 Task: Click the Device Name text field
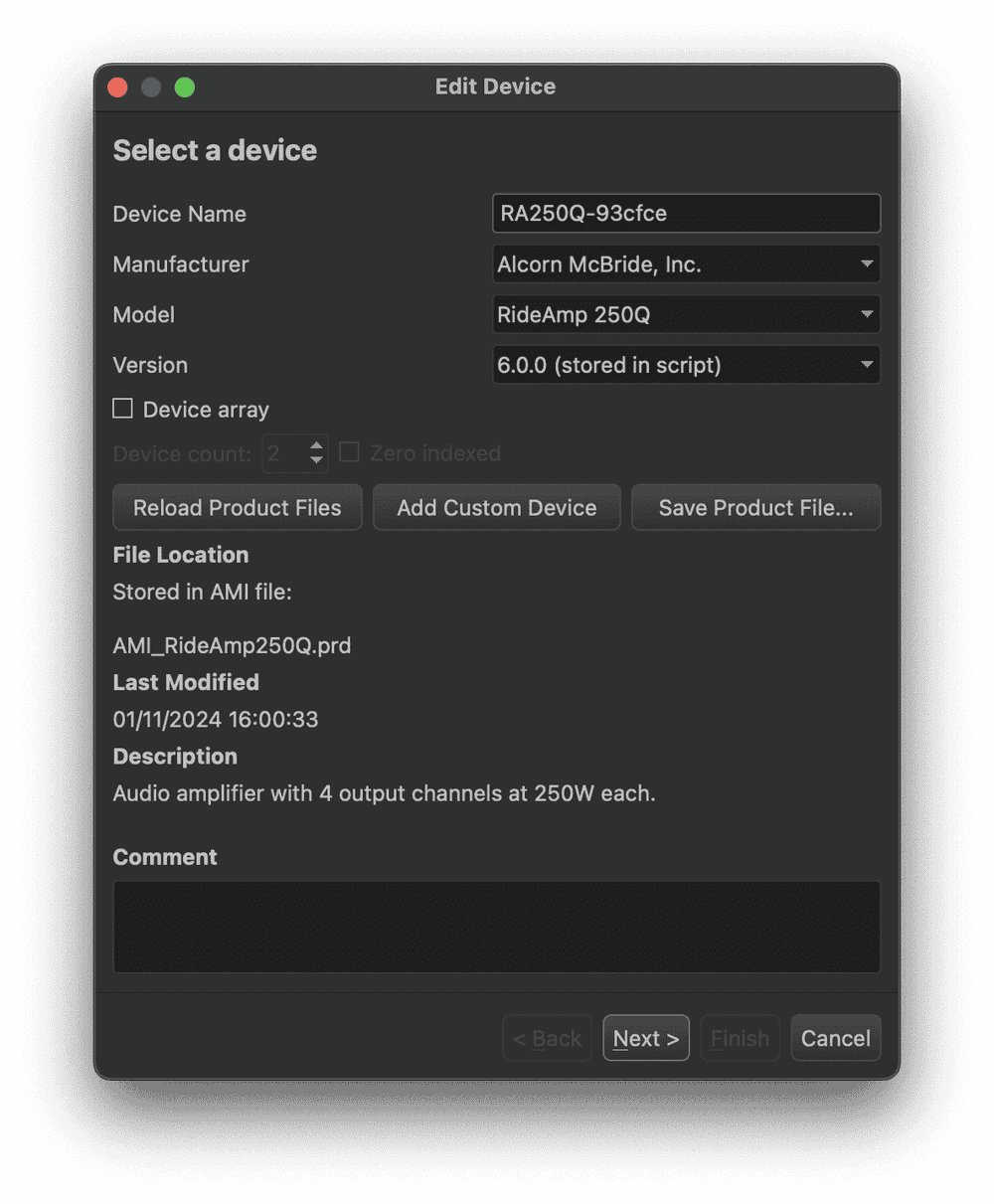point(686,214)
